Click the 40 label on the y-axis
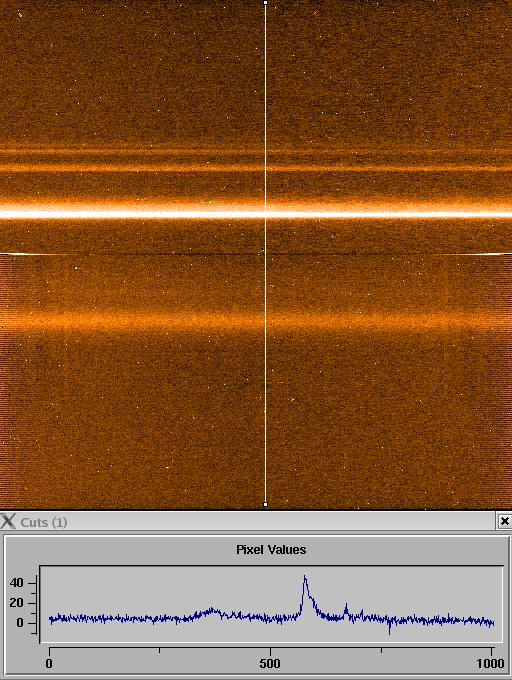The height and width of the screenshot is (680, 512). 16,583
